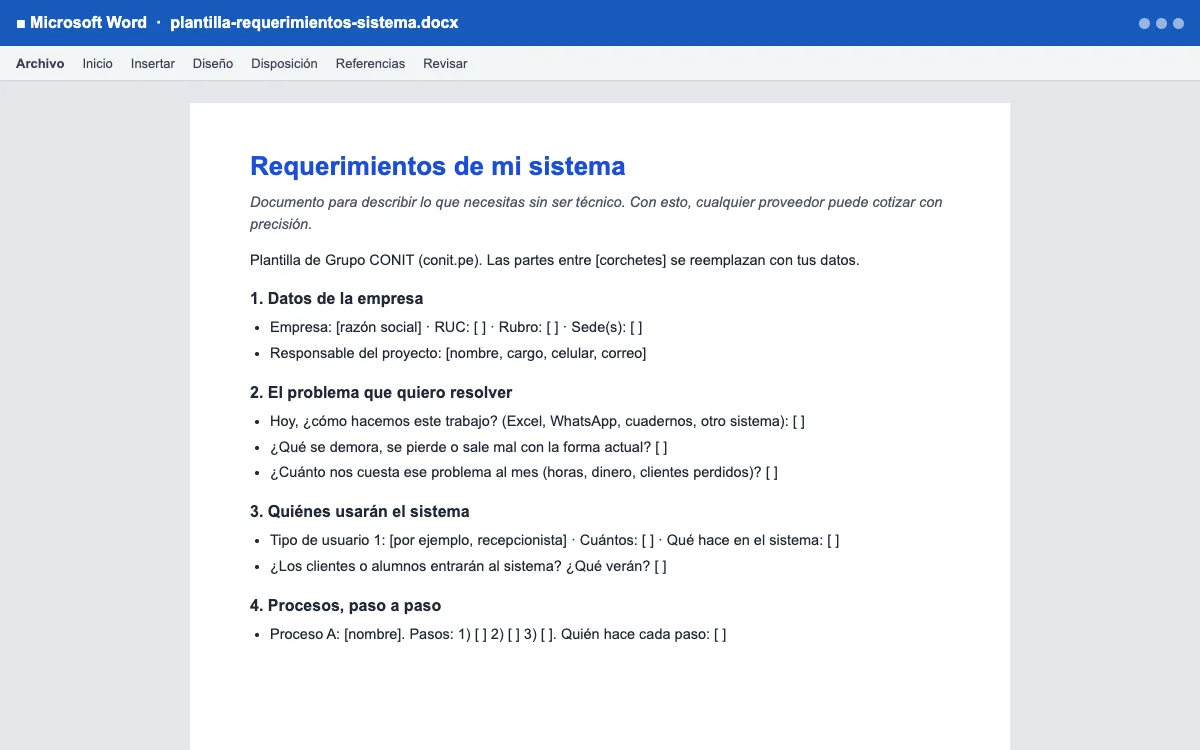Click the bullet 'Proceso A: [nombre]'
The image size is (1200, 750).
(x=498, y=634)
